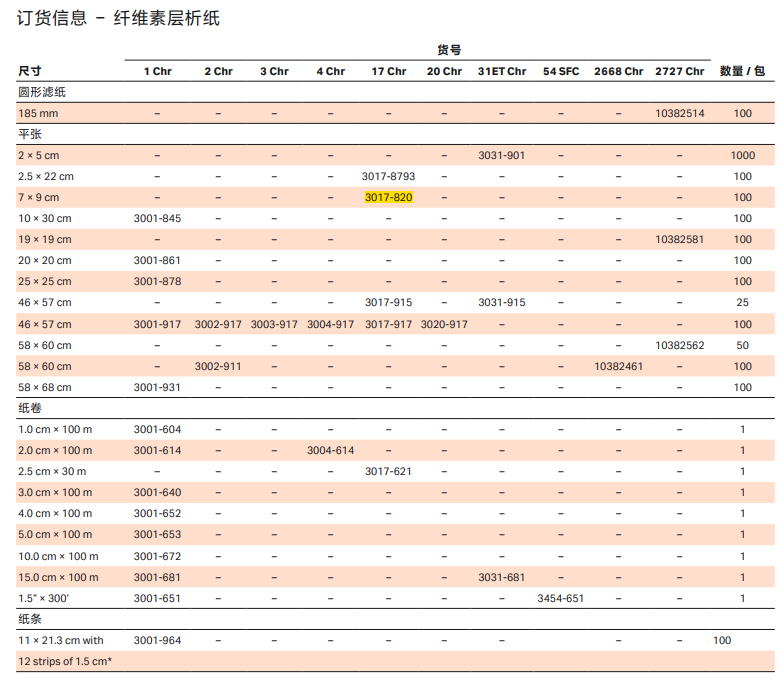This screenshot has width=782, height=678.
Task: Click the highlighted catalog number 3017-820
Action: click(388, 198)
